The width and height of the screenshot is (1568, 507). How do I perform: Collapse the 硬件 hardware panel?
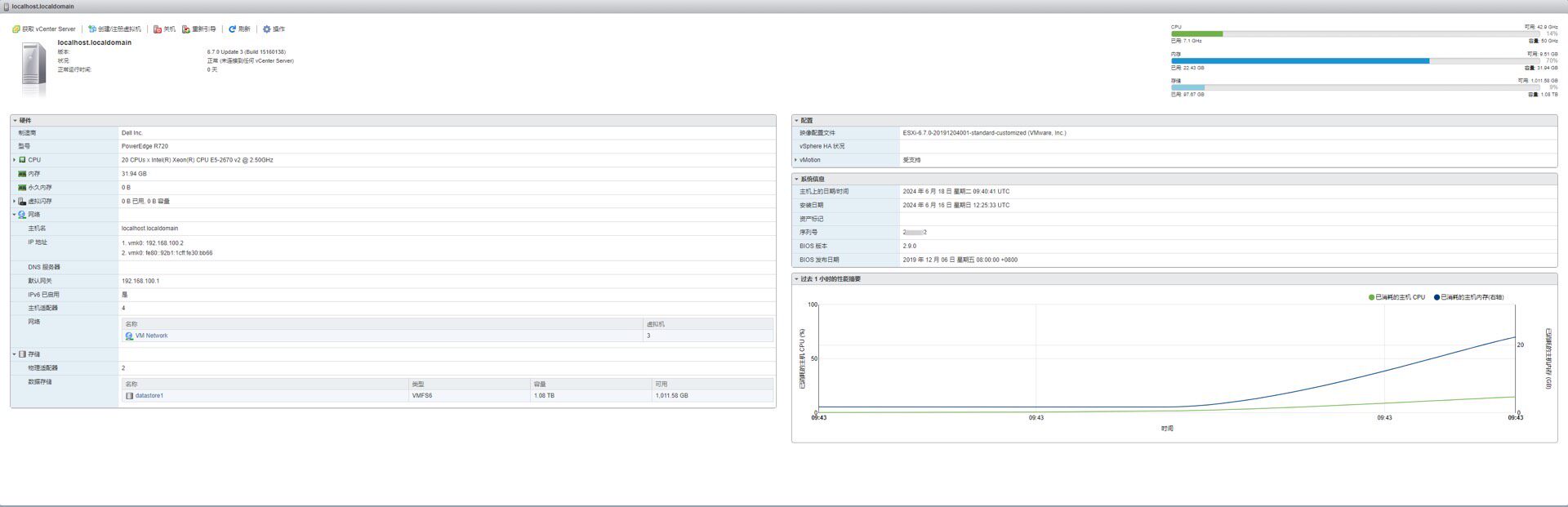[x=15, y=120]
